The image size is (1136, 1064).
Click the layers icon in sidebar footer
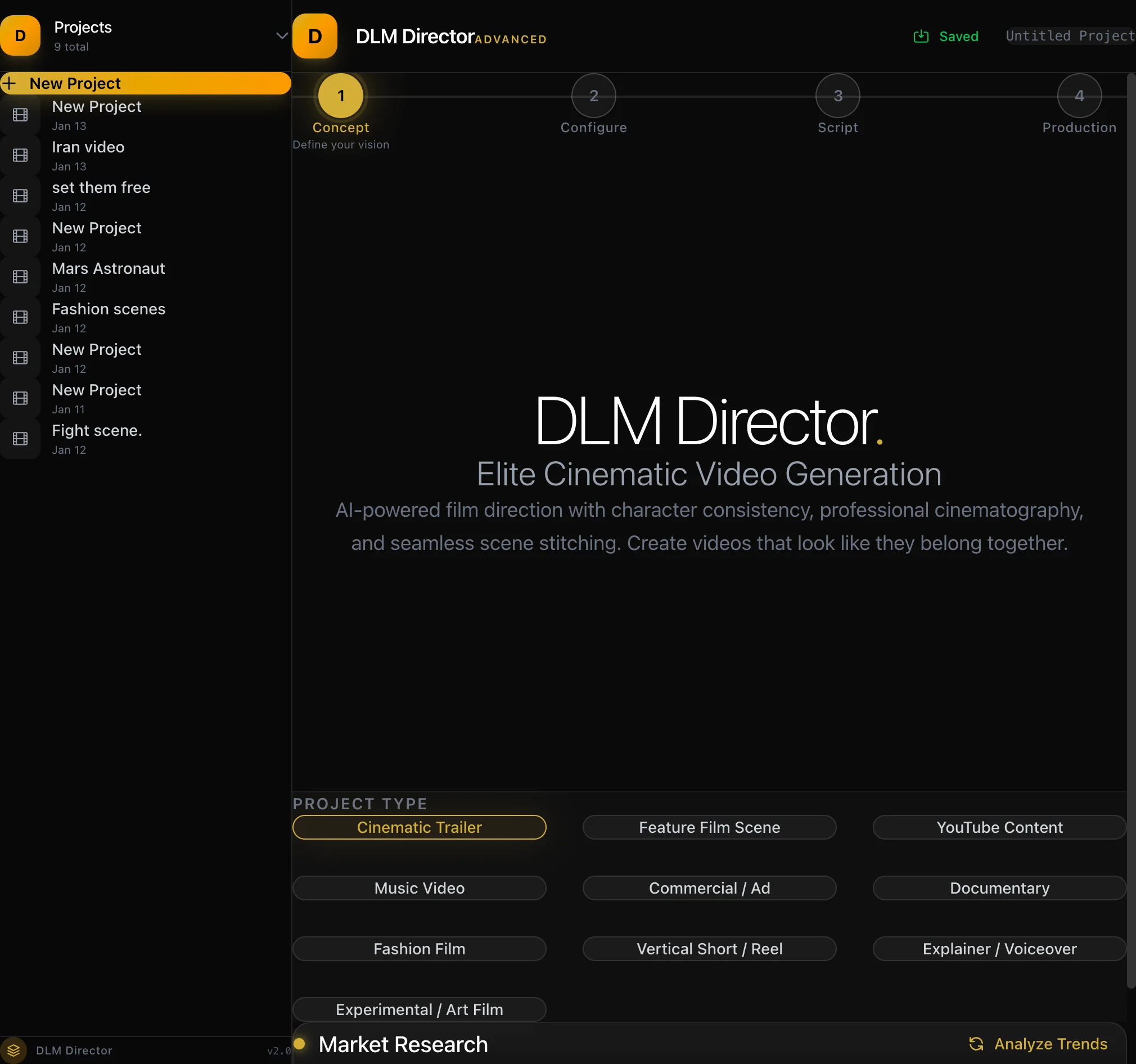[13, 1051]
